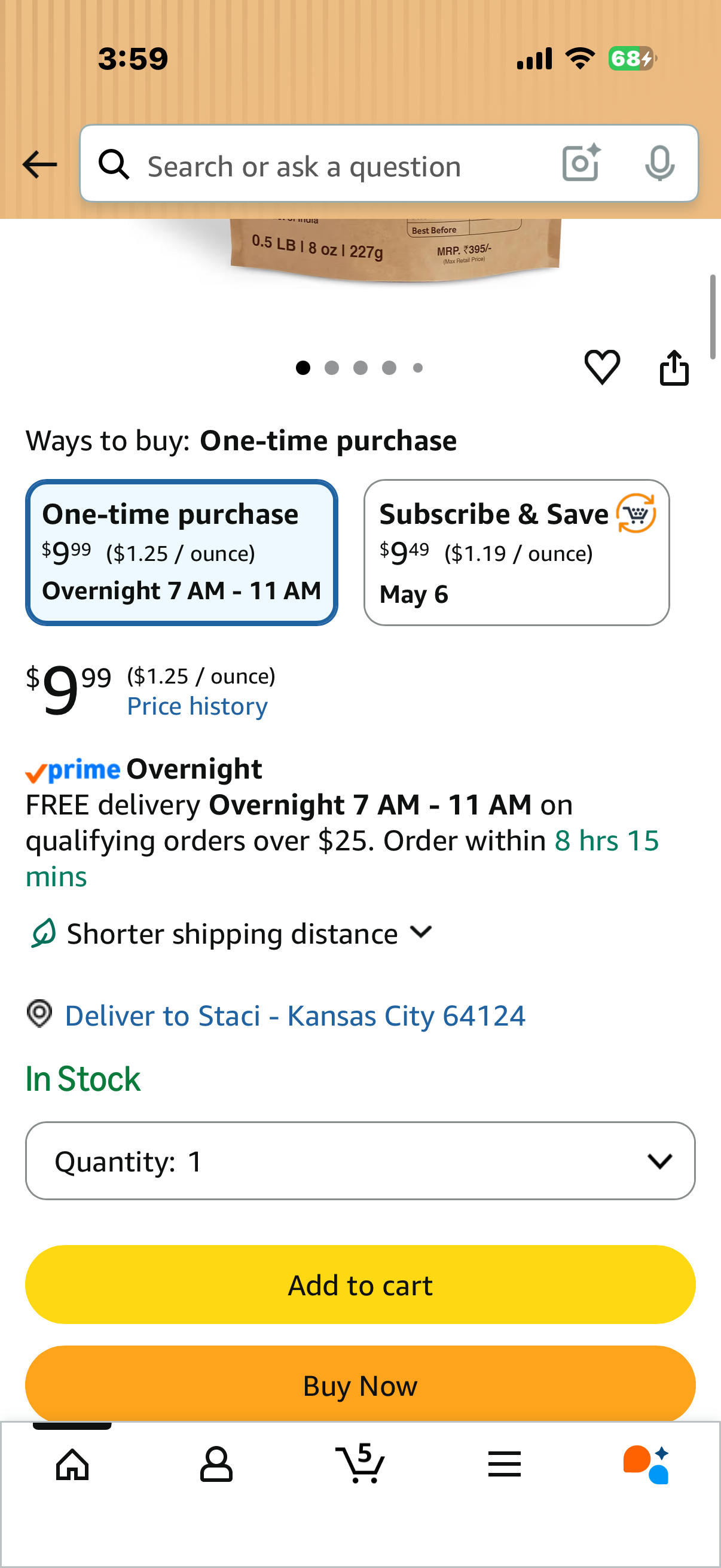Image resolution: width=721 pixels, height=1568 pixels.
Task: Select Subscribe & Save option
Action: coord(517,552)
